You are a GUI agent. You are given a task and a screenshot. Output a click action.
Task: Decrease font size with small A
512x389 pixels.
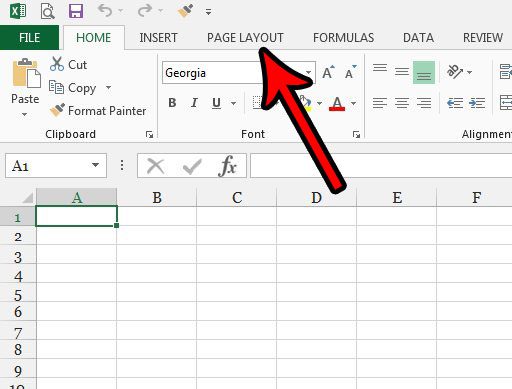pos(351,72)
